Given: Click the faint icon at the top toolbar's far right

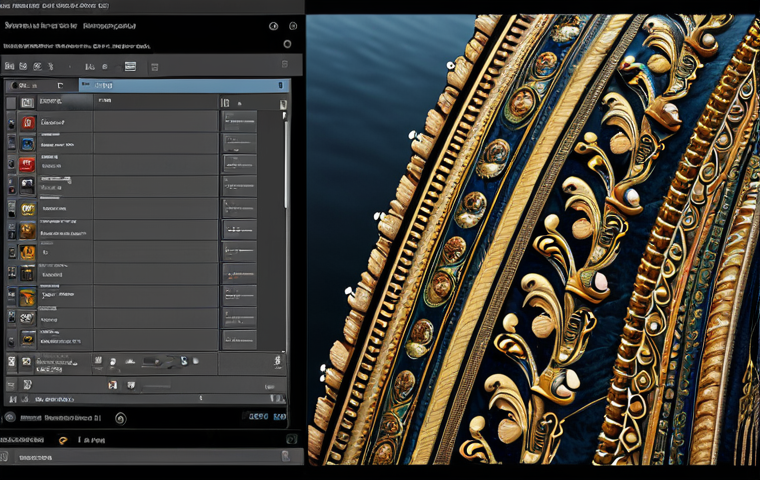Looking at the screenshot, I should [x=285, y=64].
